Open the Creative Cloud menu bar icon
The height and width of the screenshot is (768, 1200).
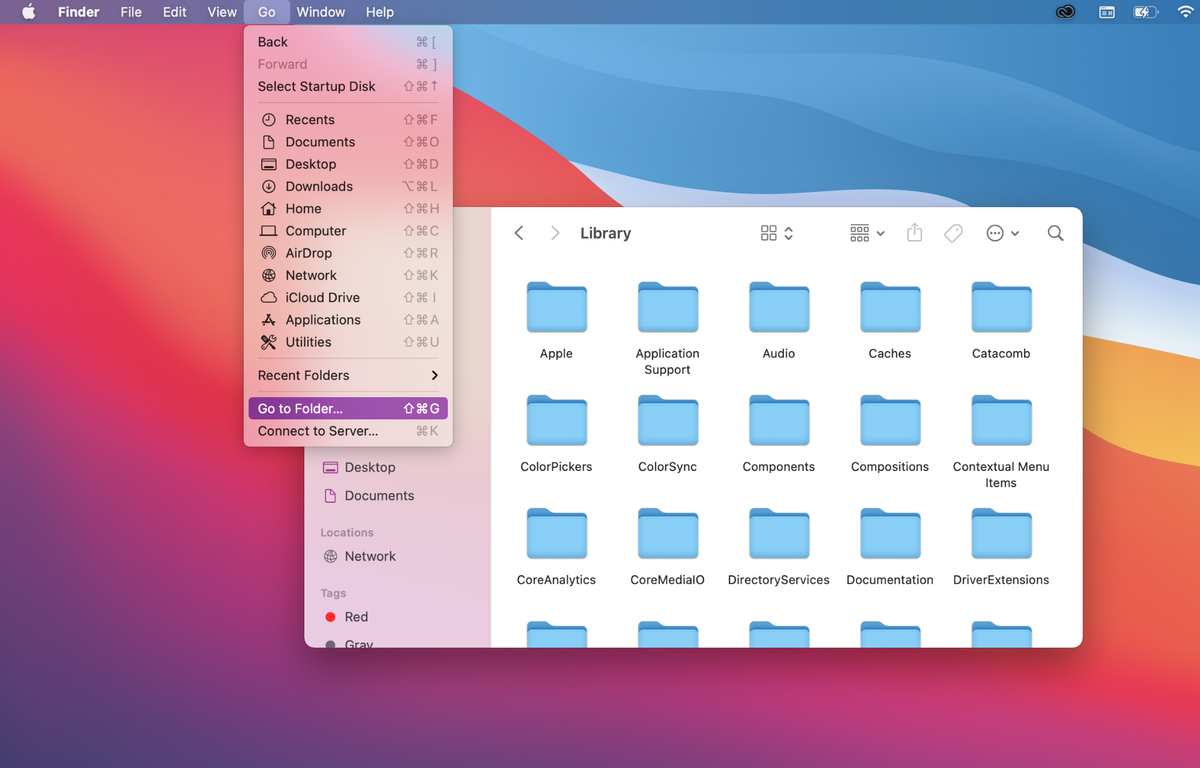(x=1065, y=12)
